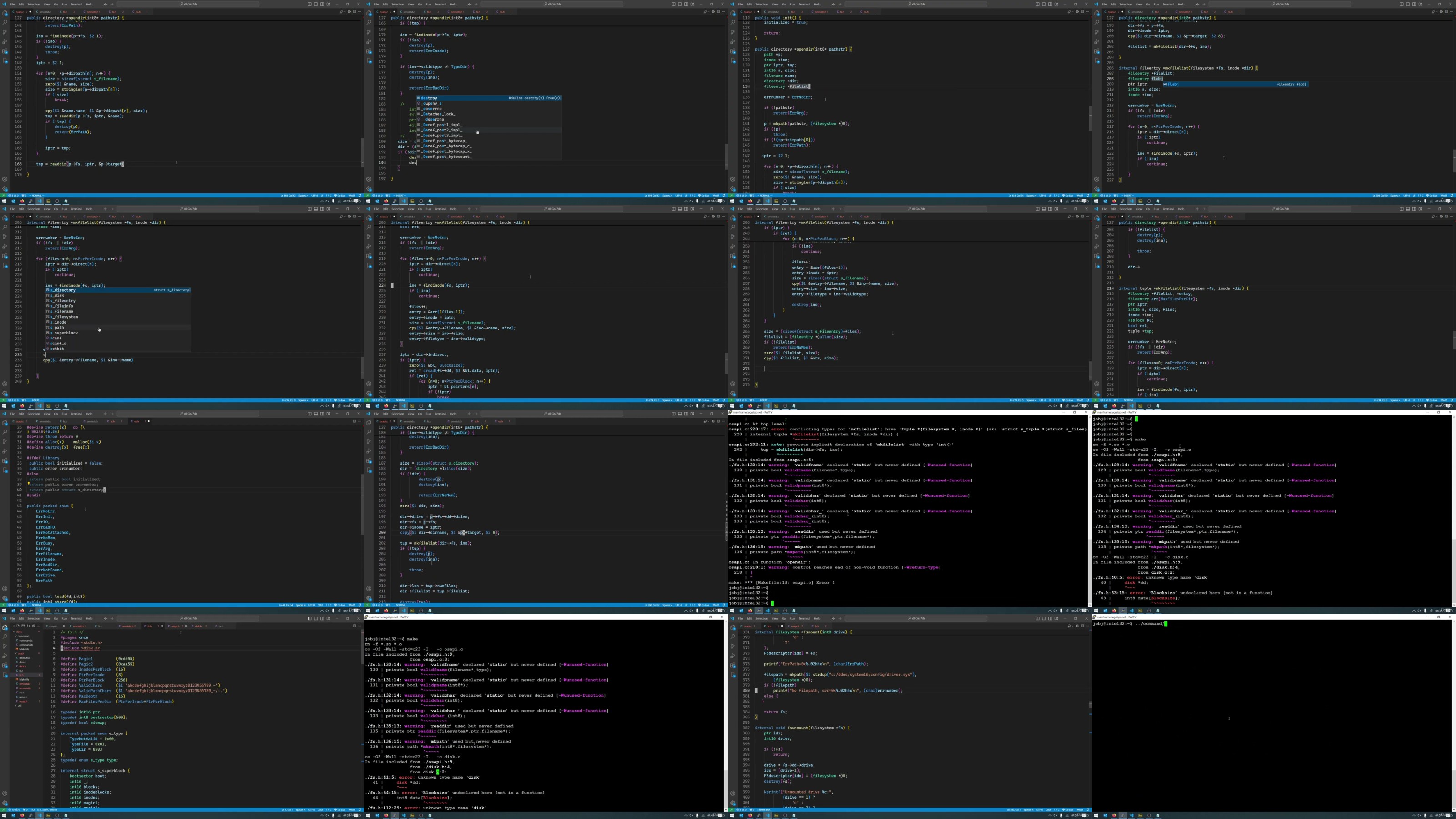Screen dimensions: 1456x819
Task: Click Customize Layout icon in file-tree window's title bar
Action: click(x=329, y=618)
